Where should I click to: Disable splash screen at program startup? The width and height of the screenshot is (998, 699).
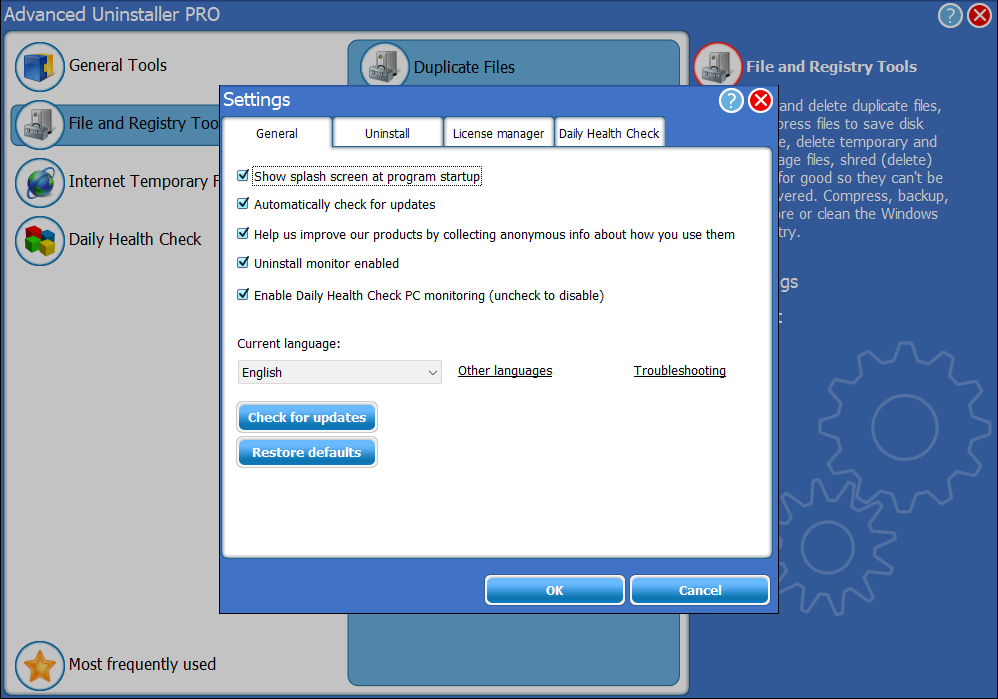242,176
